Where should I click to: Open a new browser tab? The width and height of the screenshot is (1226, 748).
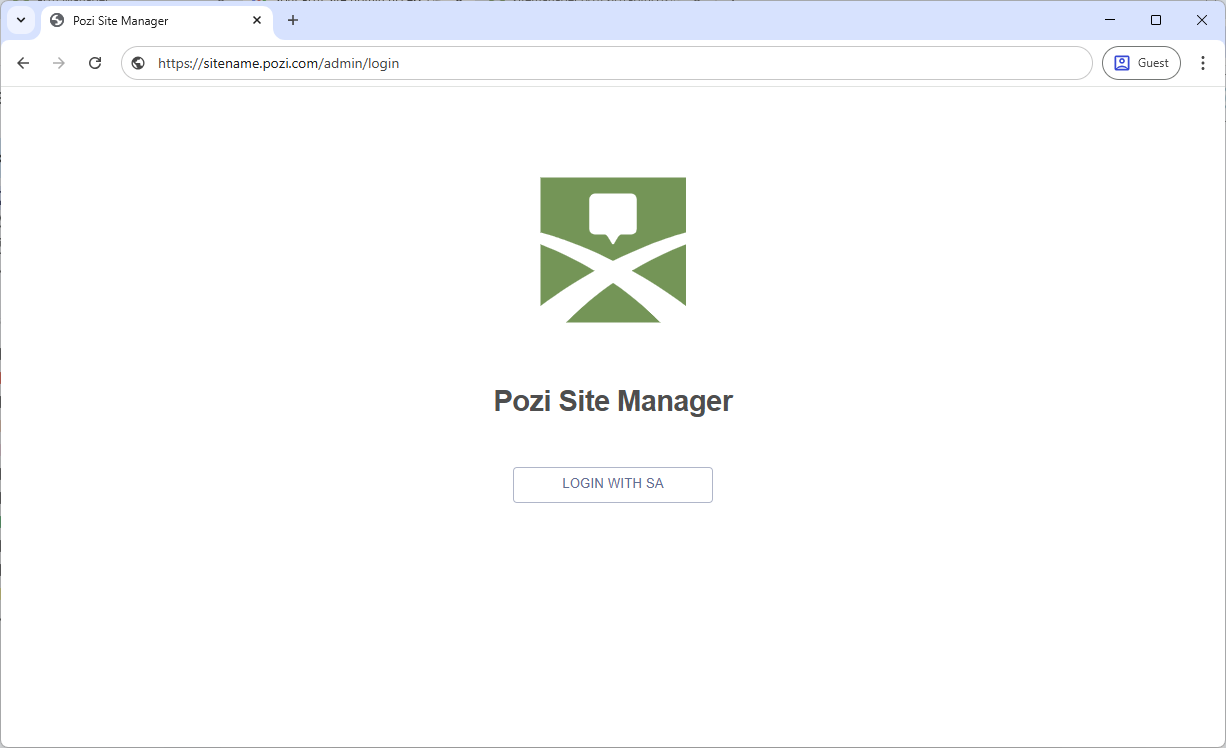click(x=292, y=20)
